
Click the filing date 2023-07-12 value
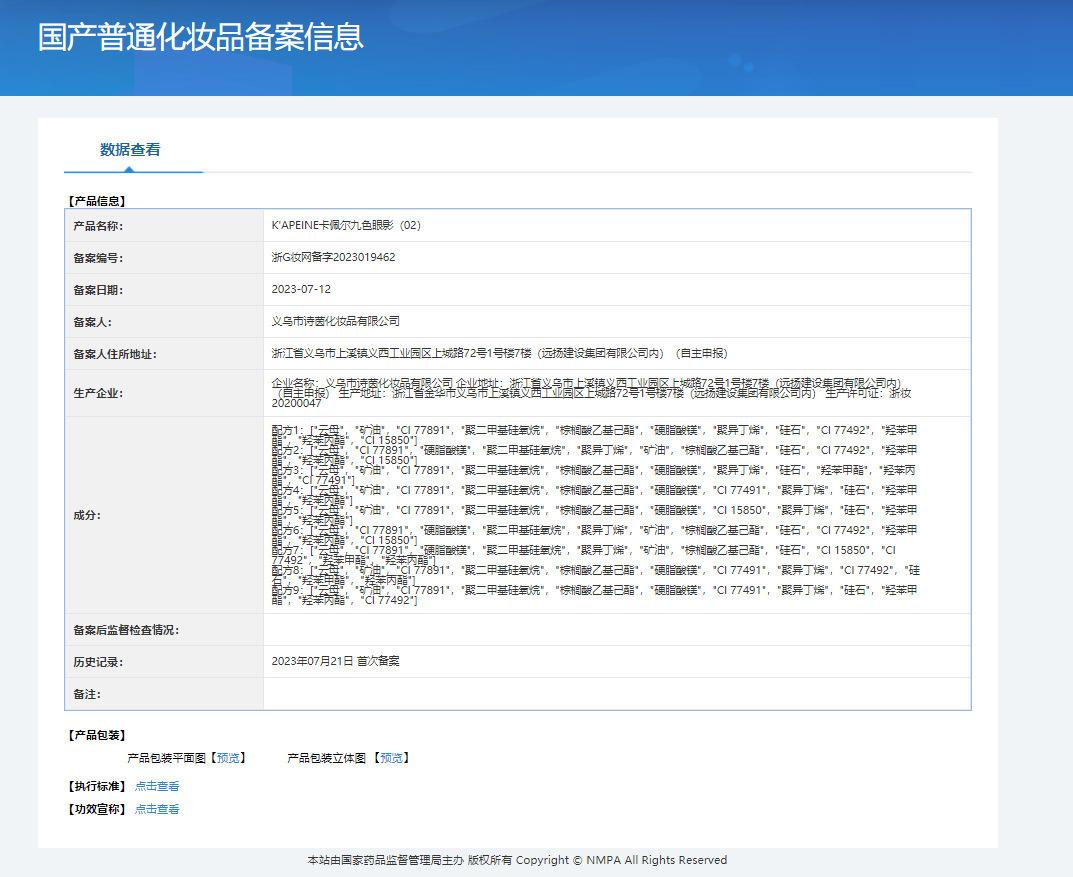[301, 290]
